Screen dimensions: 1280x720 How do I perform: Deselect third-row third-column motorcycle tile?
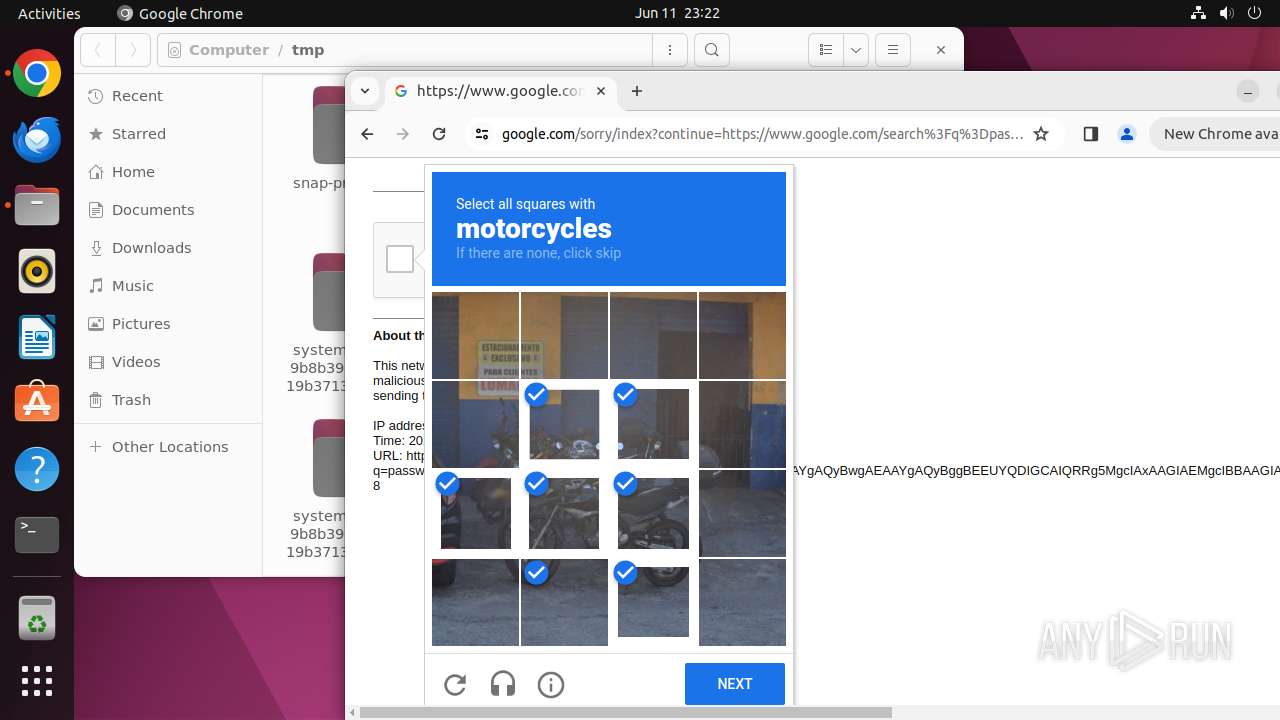click(653, 513)
